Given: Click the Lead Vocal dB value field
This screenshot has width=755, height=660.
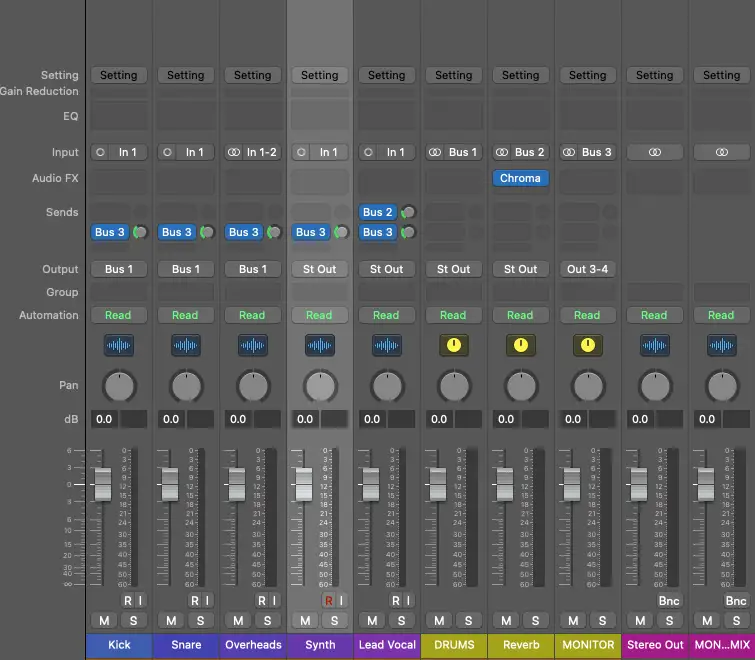Looking at the screenshot, I should (372, 420).
